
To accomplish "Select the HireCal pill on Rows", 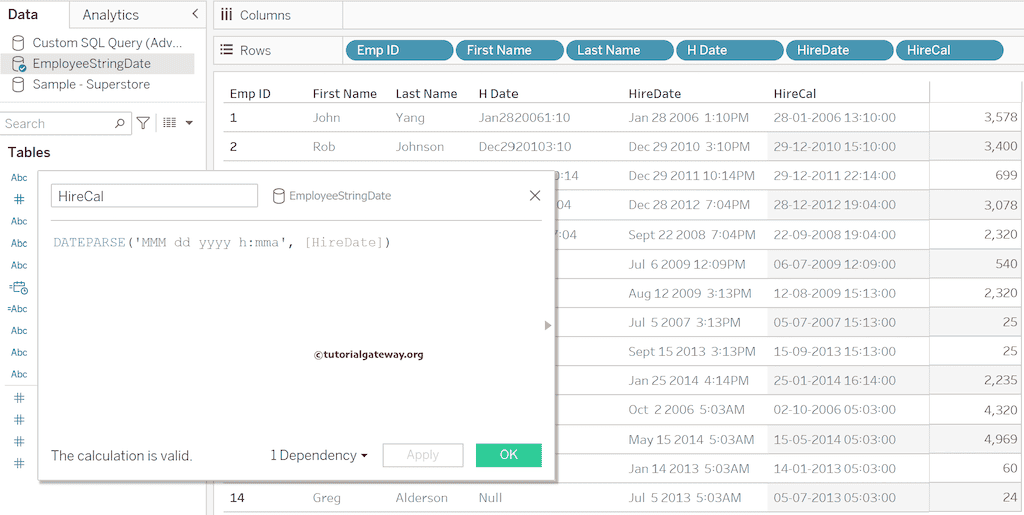I will pos(950,50).
